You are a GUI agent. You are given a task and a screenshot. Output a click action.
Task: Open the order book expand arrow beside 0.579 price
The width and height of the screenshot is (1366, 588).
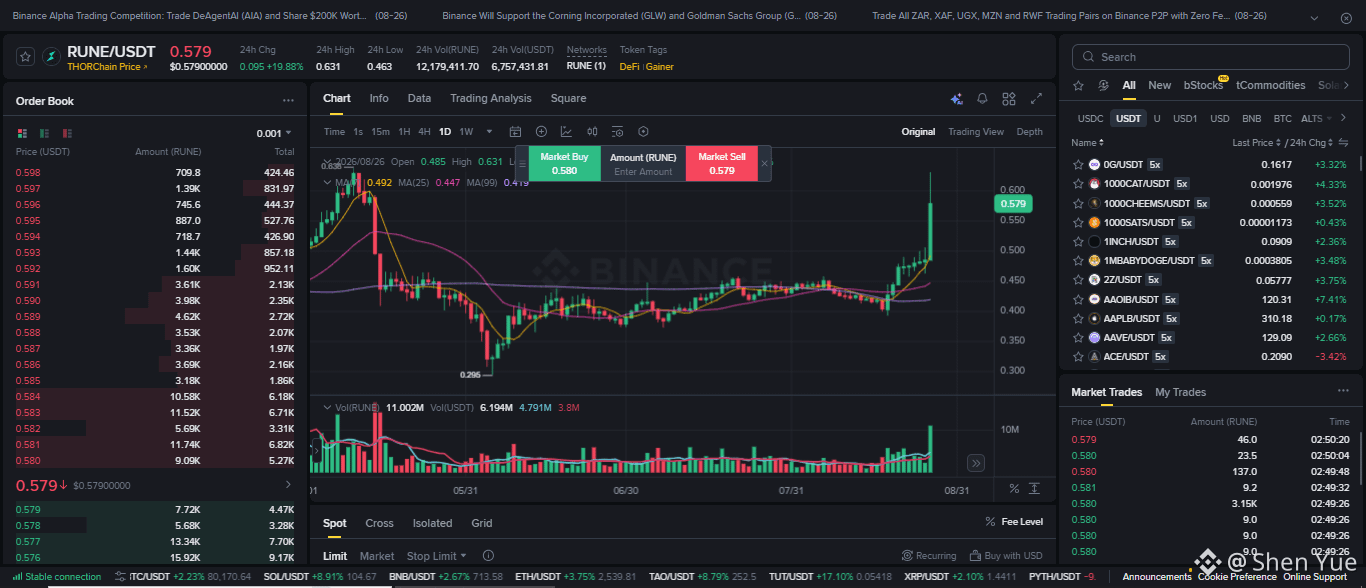[x=288, y=485]
